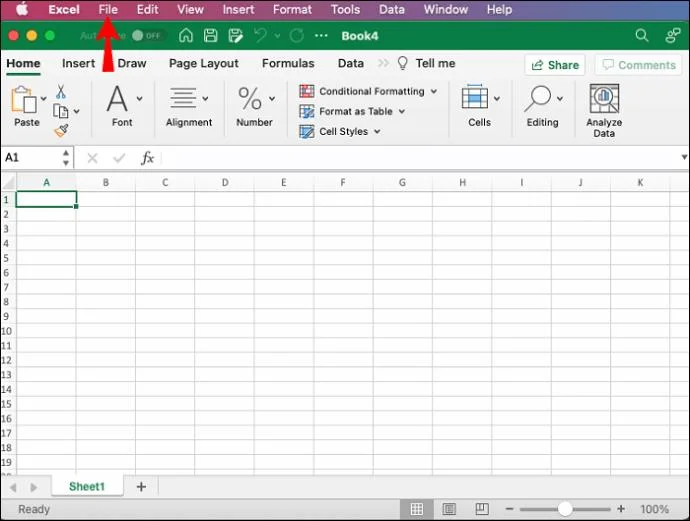Expand the Alignment group dropdown arrow
Image resolution: width=690 pixels, height=521 pixels.
click(x=205, y=99)
